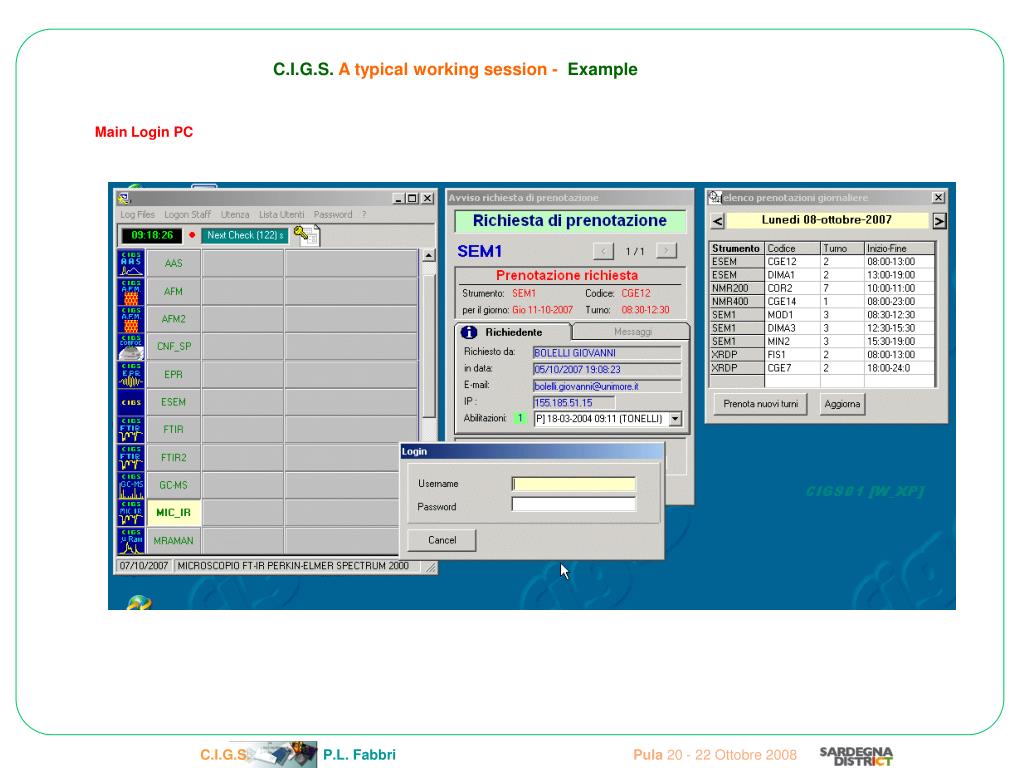Switch to the Messaggi tab
Image resolution: width=1024 pixels, height=768 pixels.
pyautogui.click(x=632, y=332)
